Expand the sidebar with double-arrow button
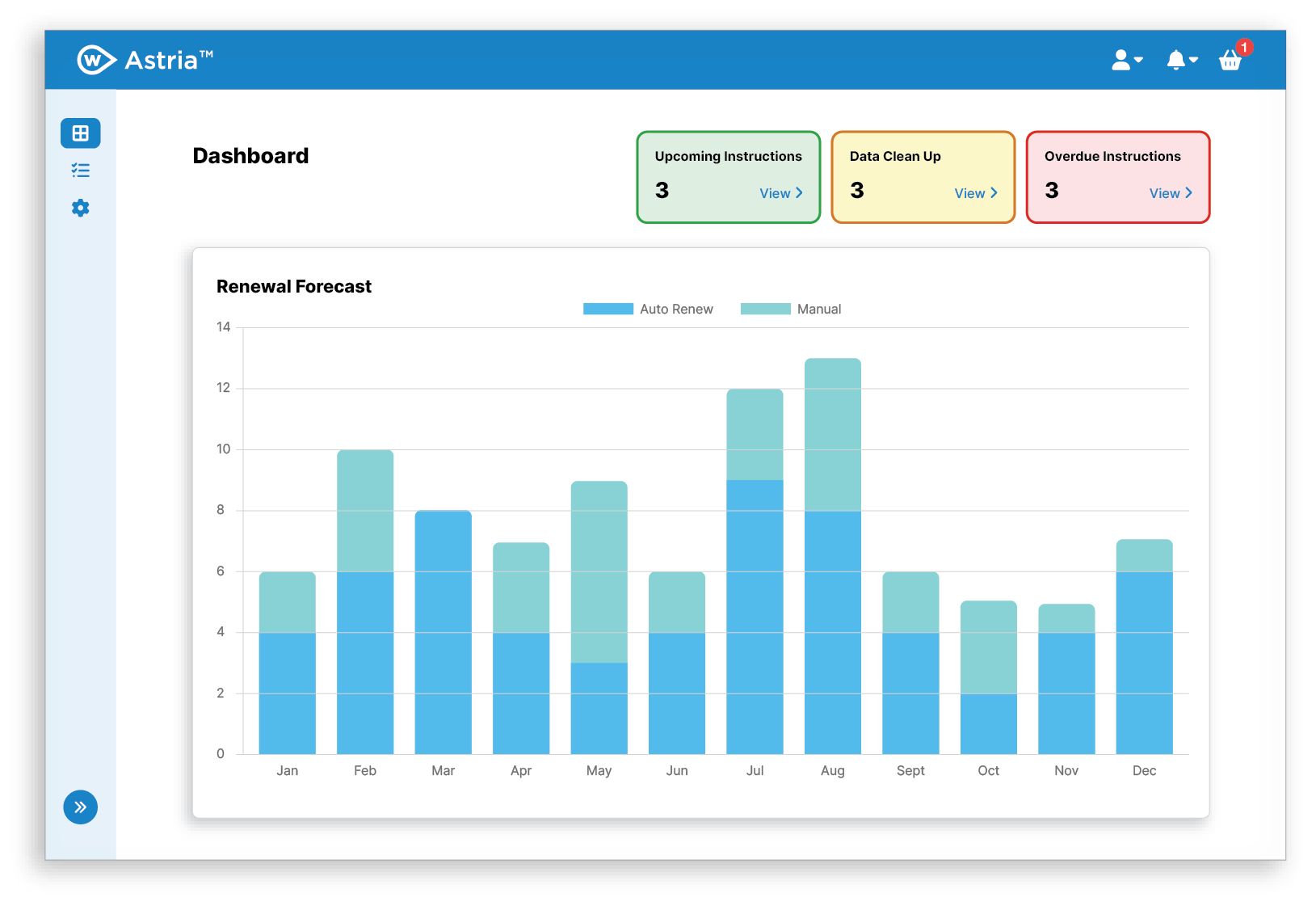Viewport: 1316px width, 906px height. coord(81,807)
